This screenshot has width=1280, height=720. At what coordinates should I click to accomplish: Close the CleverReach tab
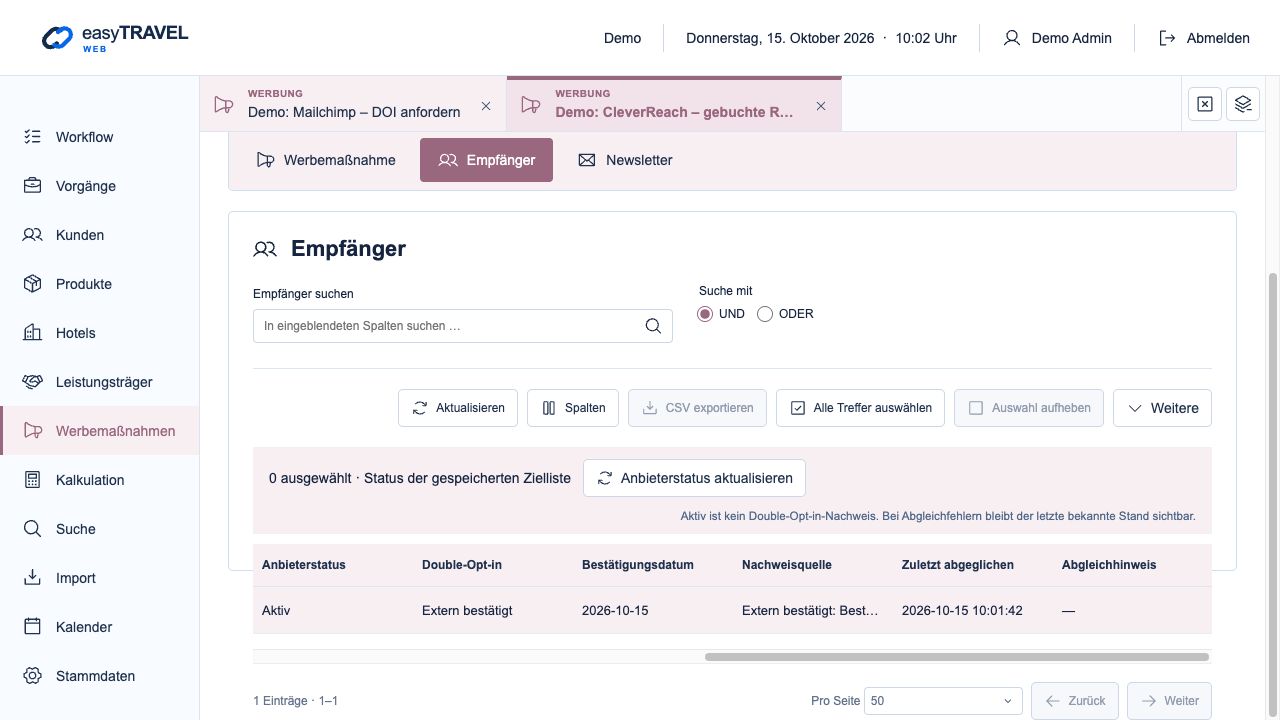[x=821, y=105]
